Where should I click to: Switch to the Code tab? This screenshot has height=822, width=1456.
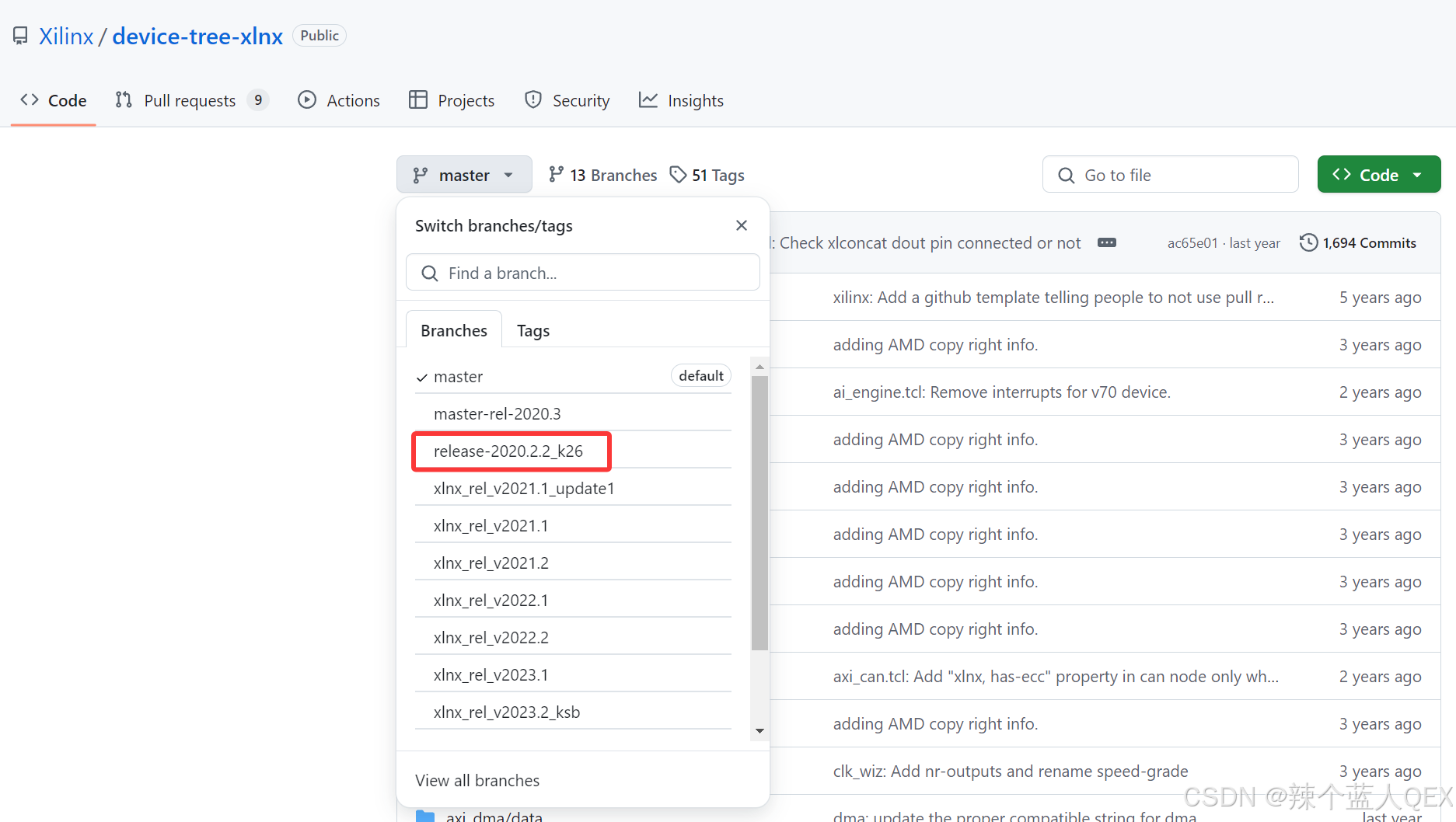click(54, 100)
